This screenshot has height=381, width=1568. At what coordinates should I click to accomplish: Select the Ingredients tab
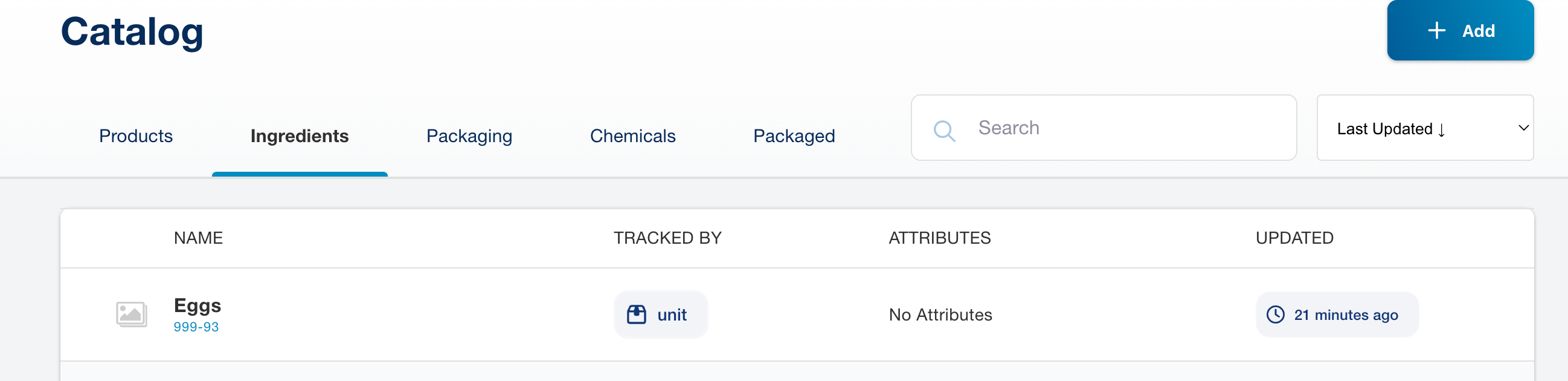(300, 136)
